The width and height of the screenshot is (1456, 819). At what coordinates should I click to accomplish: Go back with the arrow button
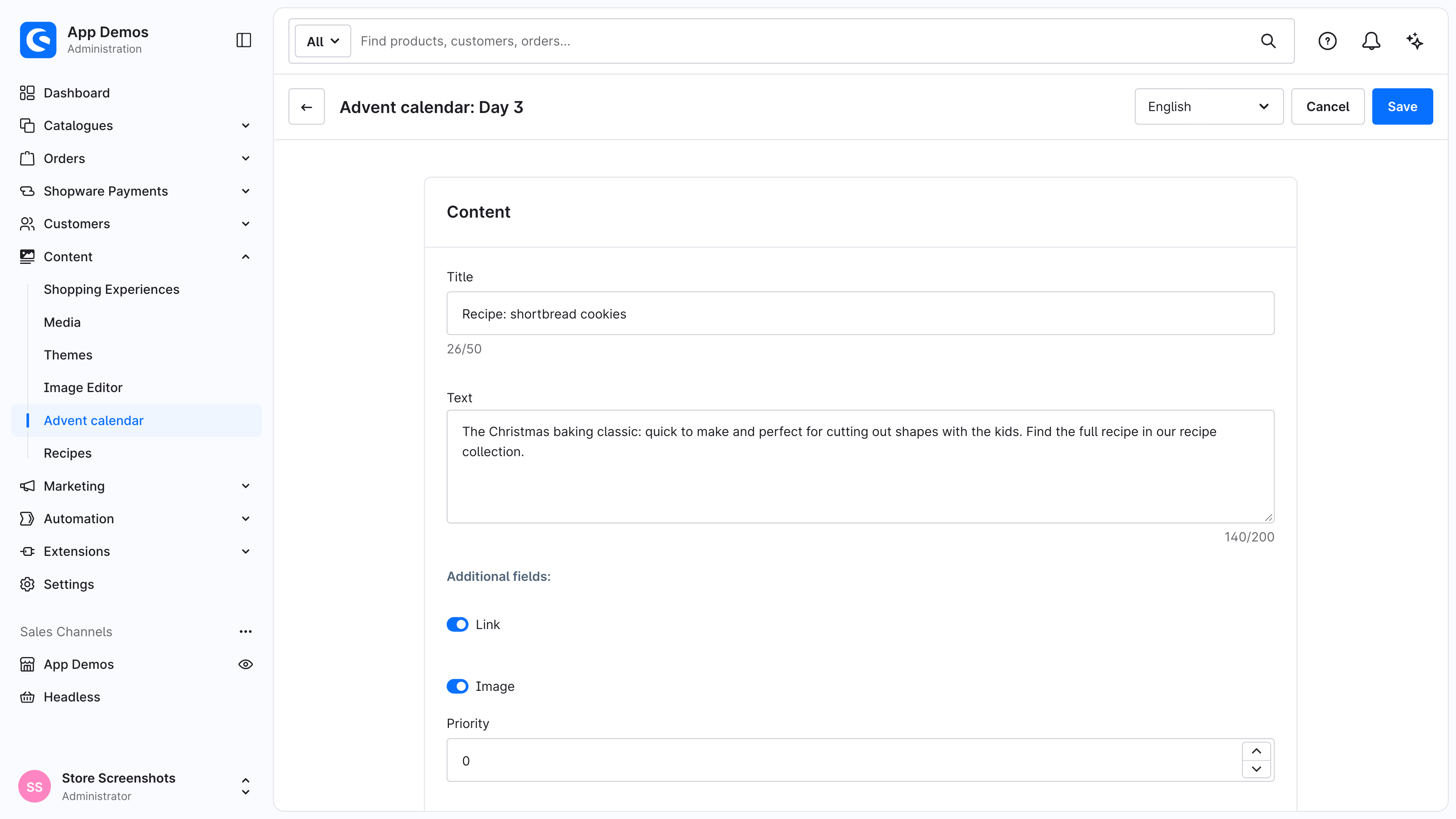coord(306,106)
